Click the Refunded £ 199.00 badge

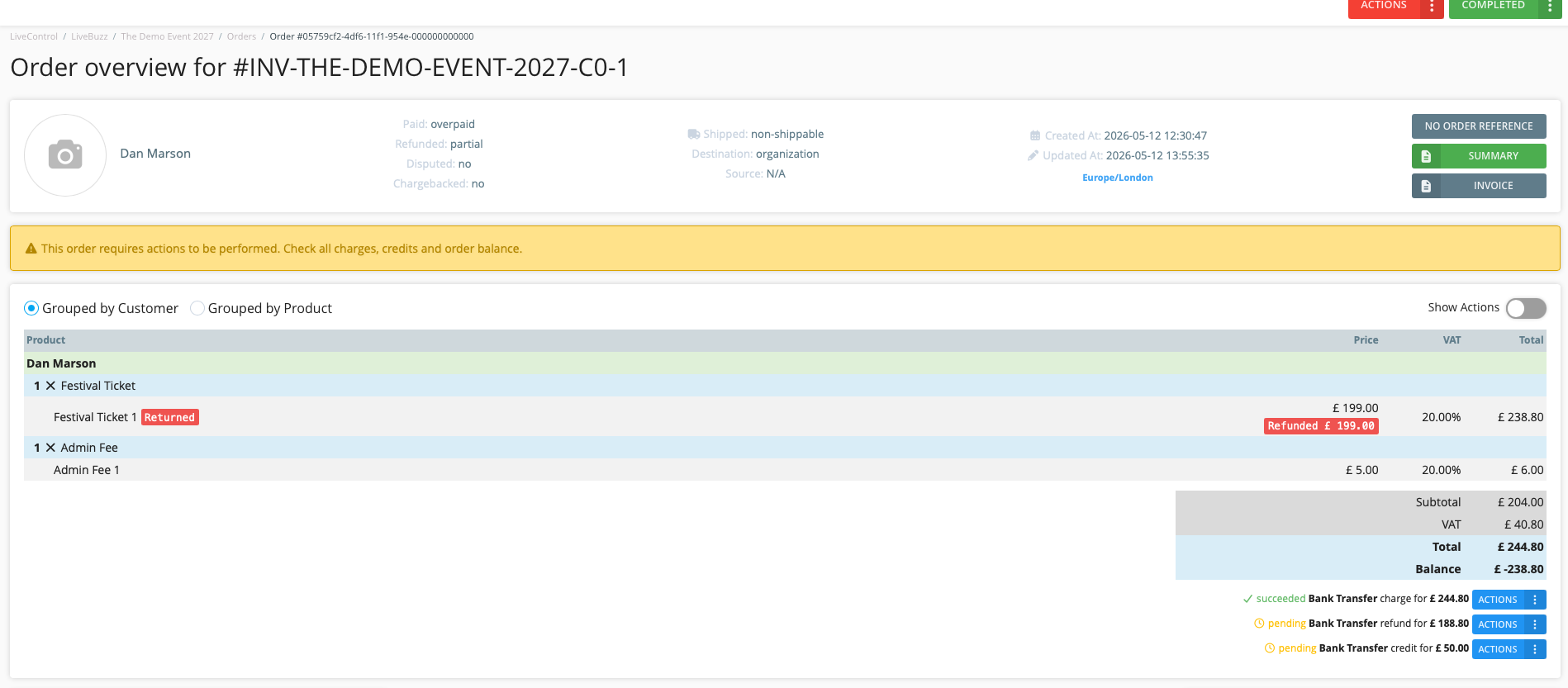pos(1321,426)
